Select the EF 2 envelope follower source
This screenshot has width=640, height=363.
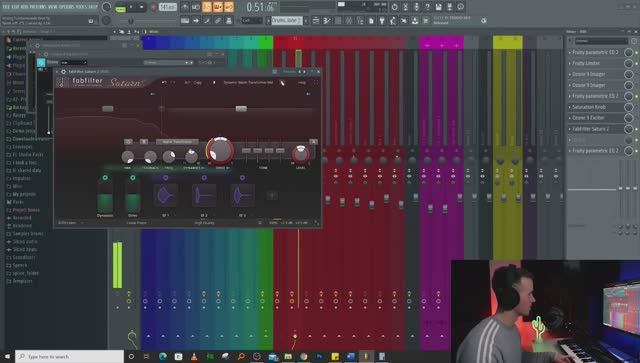tap(204, 195)
